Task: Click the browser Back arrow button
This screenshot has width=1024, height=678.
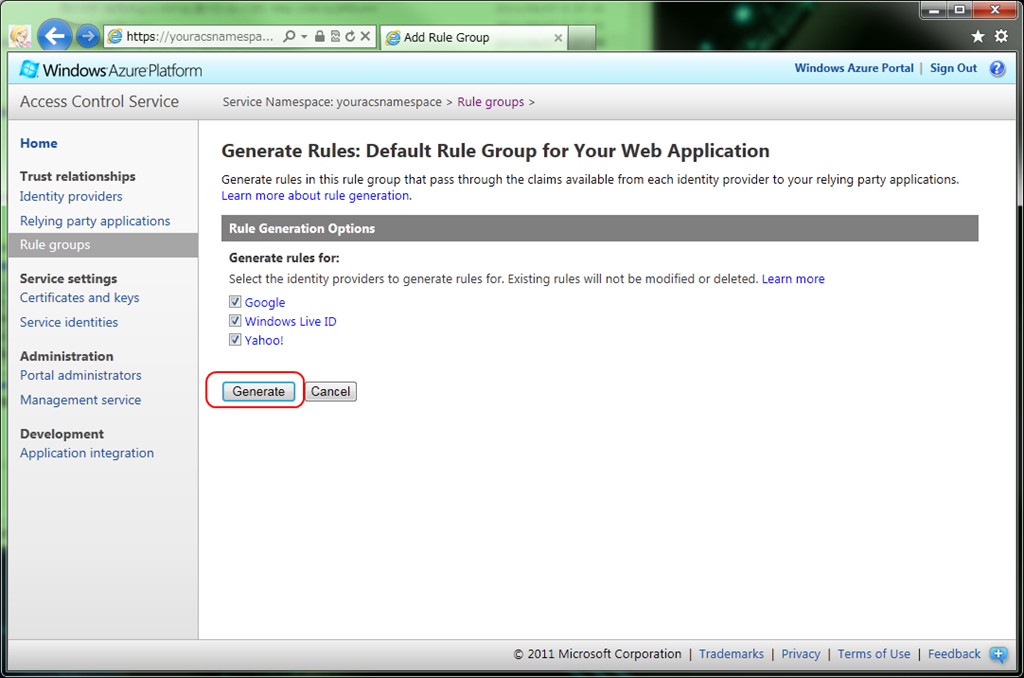Action: (54, 37)
